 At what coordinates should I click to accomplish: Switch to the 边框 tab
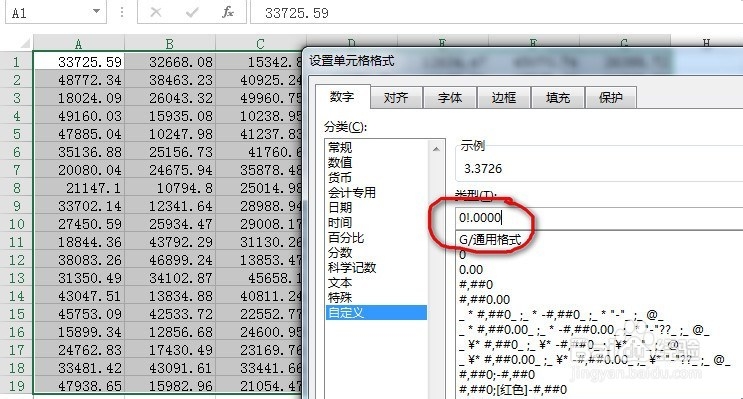coord(504,98)
